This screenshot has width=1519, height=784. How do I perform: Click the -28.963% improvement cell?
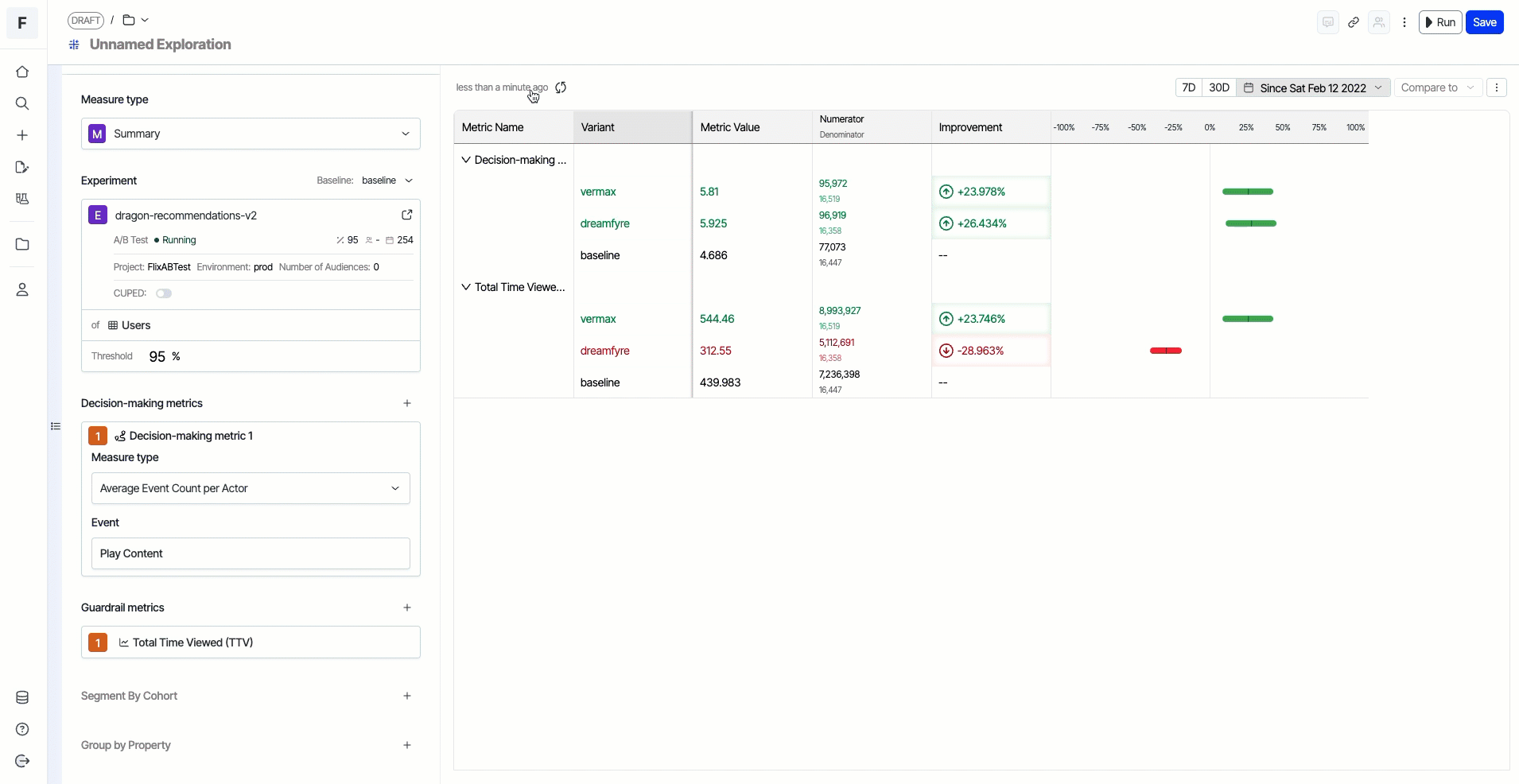(991, 351)
